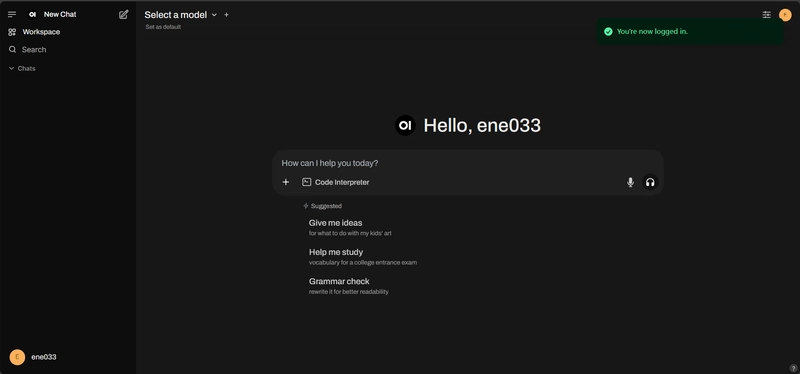Click Set as default link

163,27
